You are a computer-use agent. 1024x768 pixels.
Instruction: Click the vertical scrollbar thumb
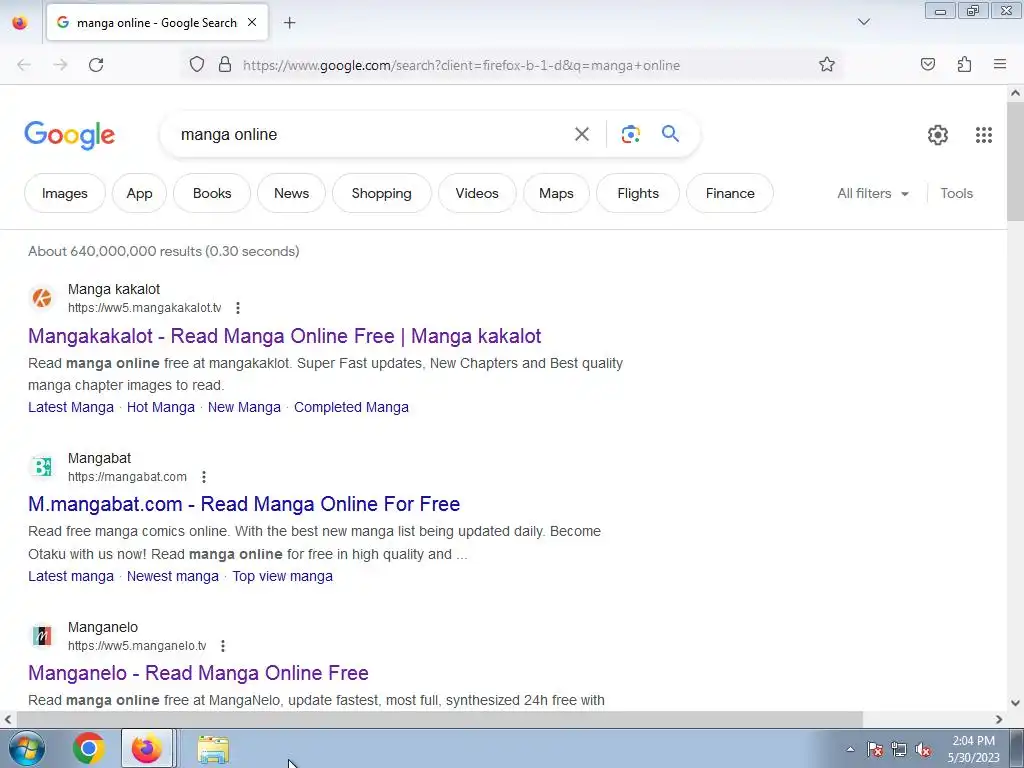click(x=1015, y=161)
